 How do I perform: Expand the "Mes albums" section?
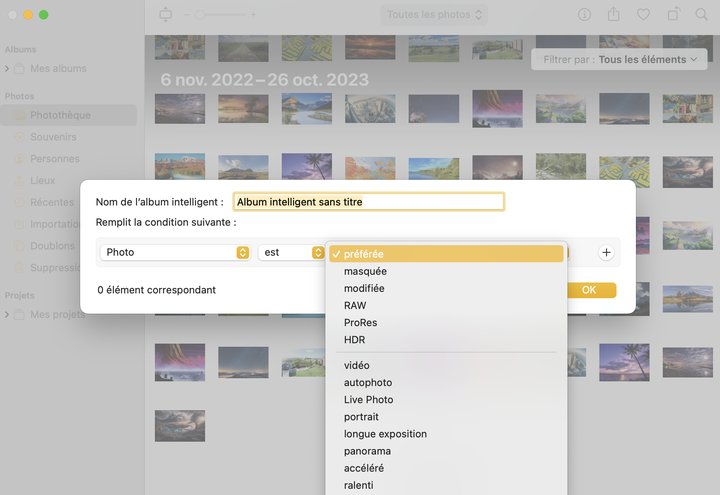[8, 69]
